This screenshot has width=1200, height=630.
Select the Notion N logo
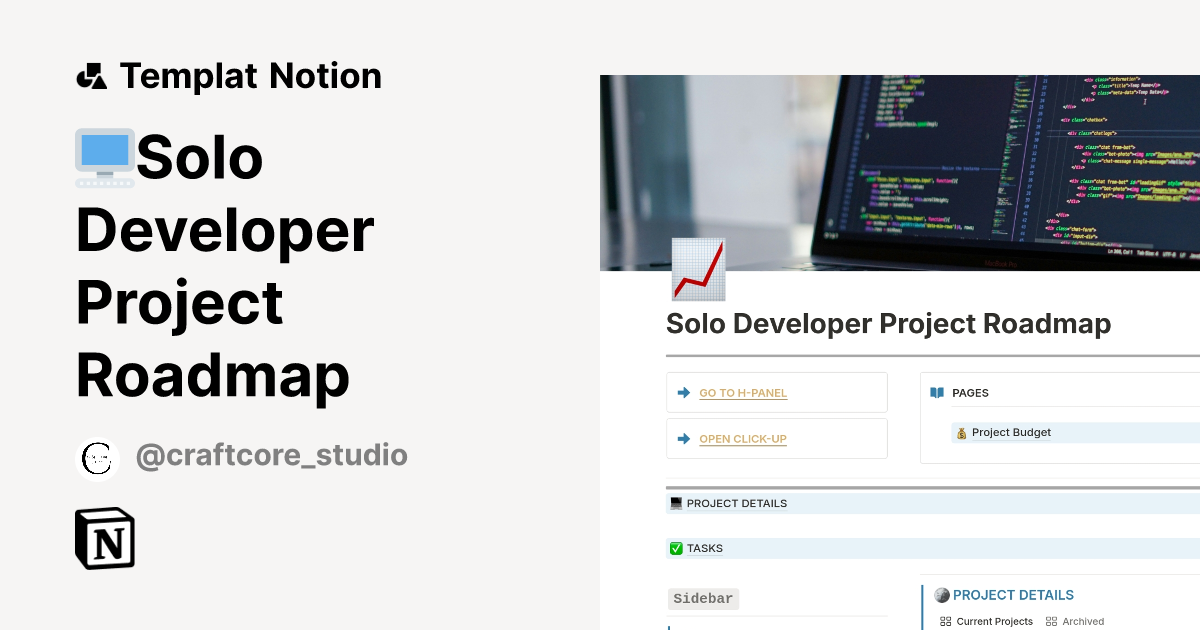click(x=104, y=538)
